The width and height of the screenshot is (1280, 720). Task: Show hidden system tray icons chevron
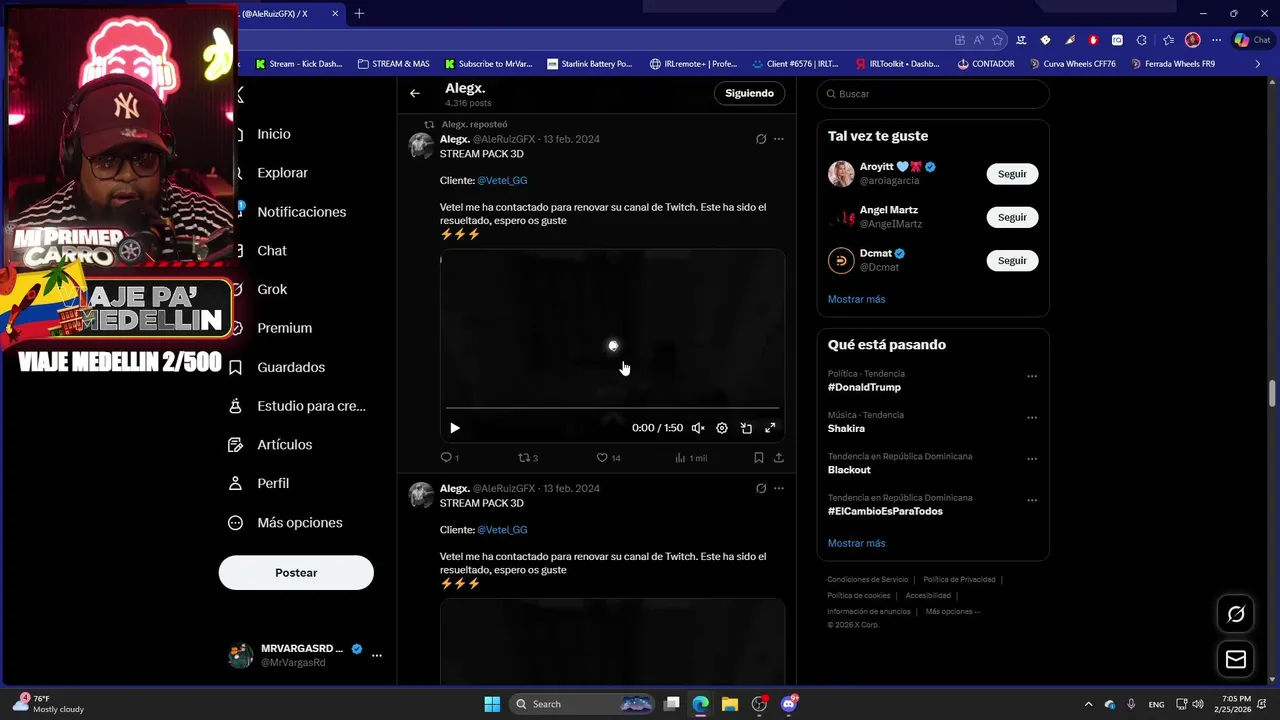1088,704
